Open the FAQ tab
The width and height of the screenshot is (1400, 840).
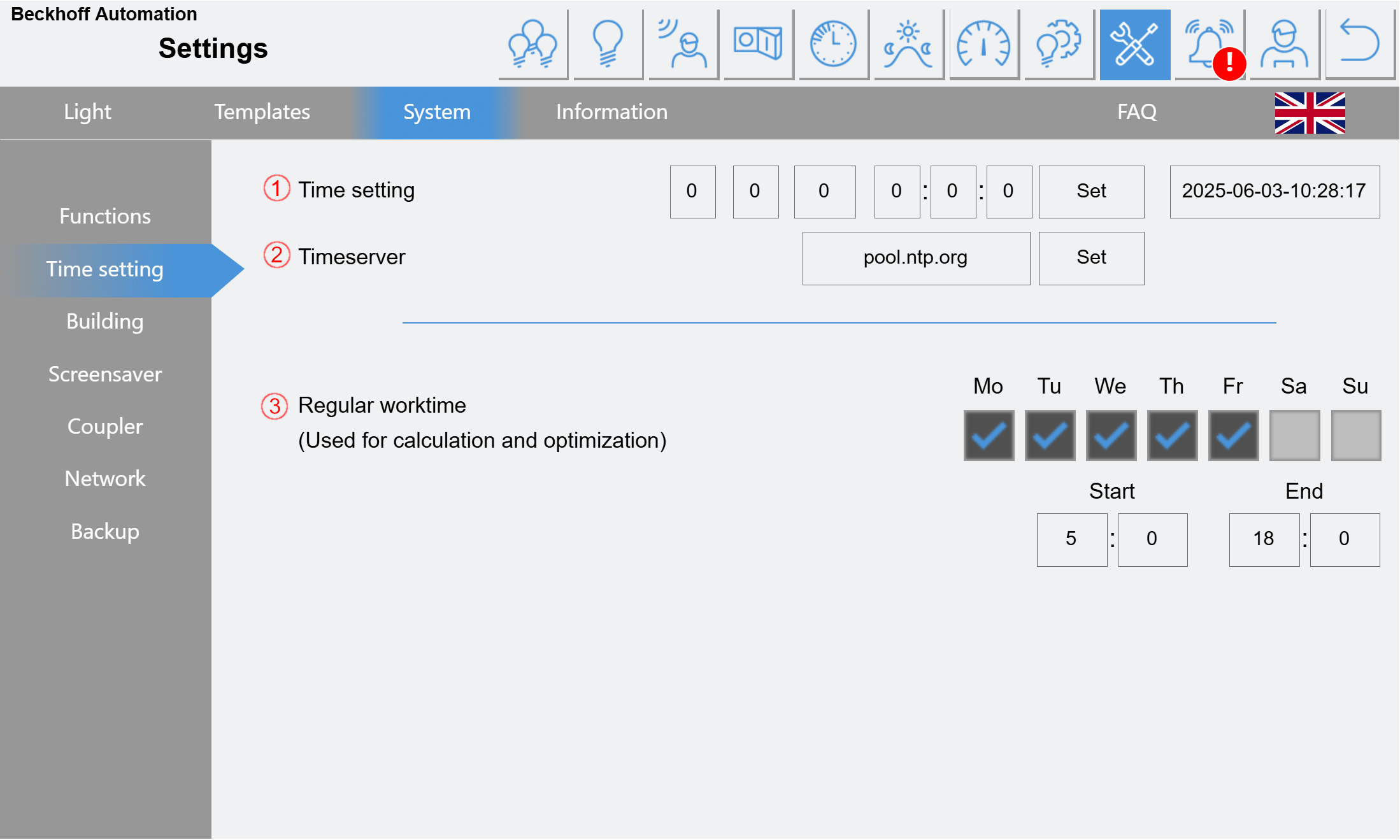click(1136, 112)
